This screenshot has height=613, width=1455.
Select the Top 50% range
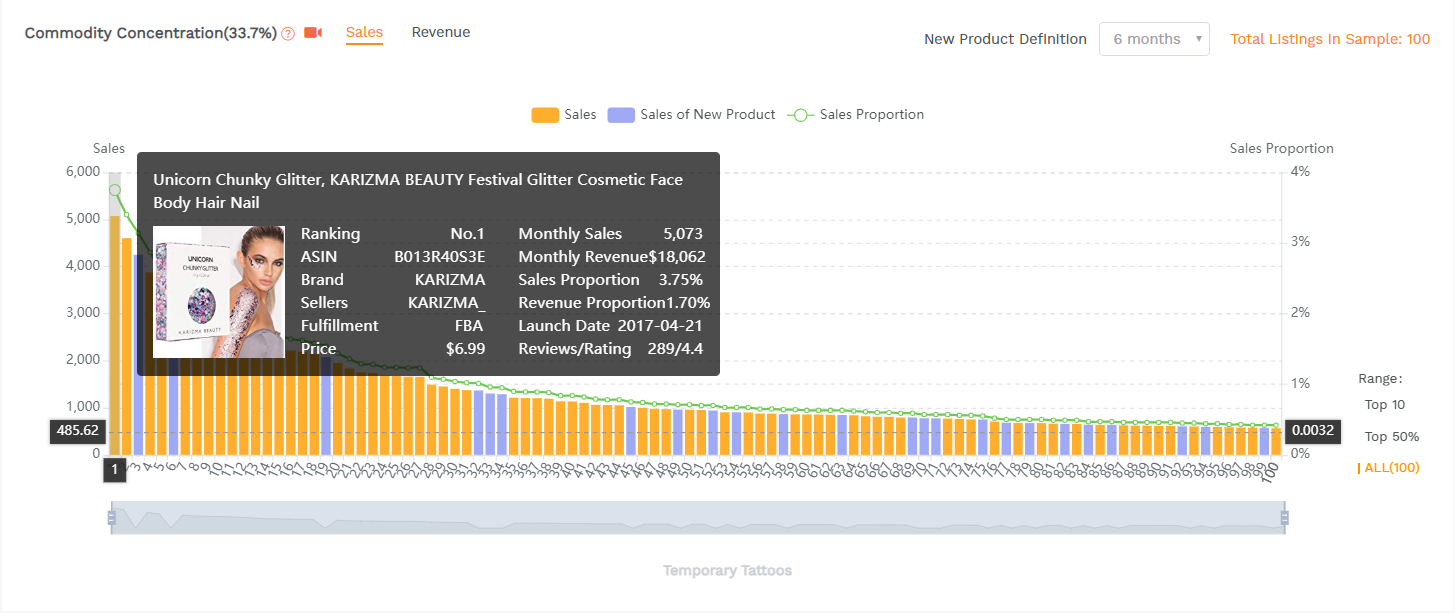pyautogui.click(x=1391, y=437)
